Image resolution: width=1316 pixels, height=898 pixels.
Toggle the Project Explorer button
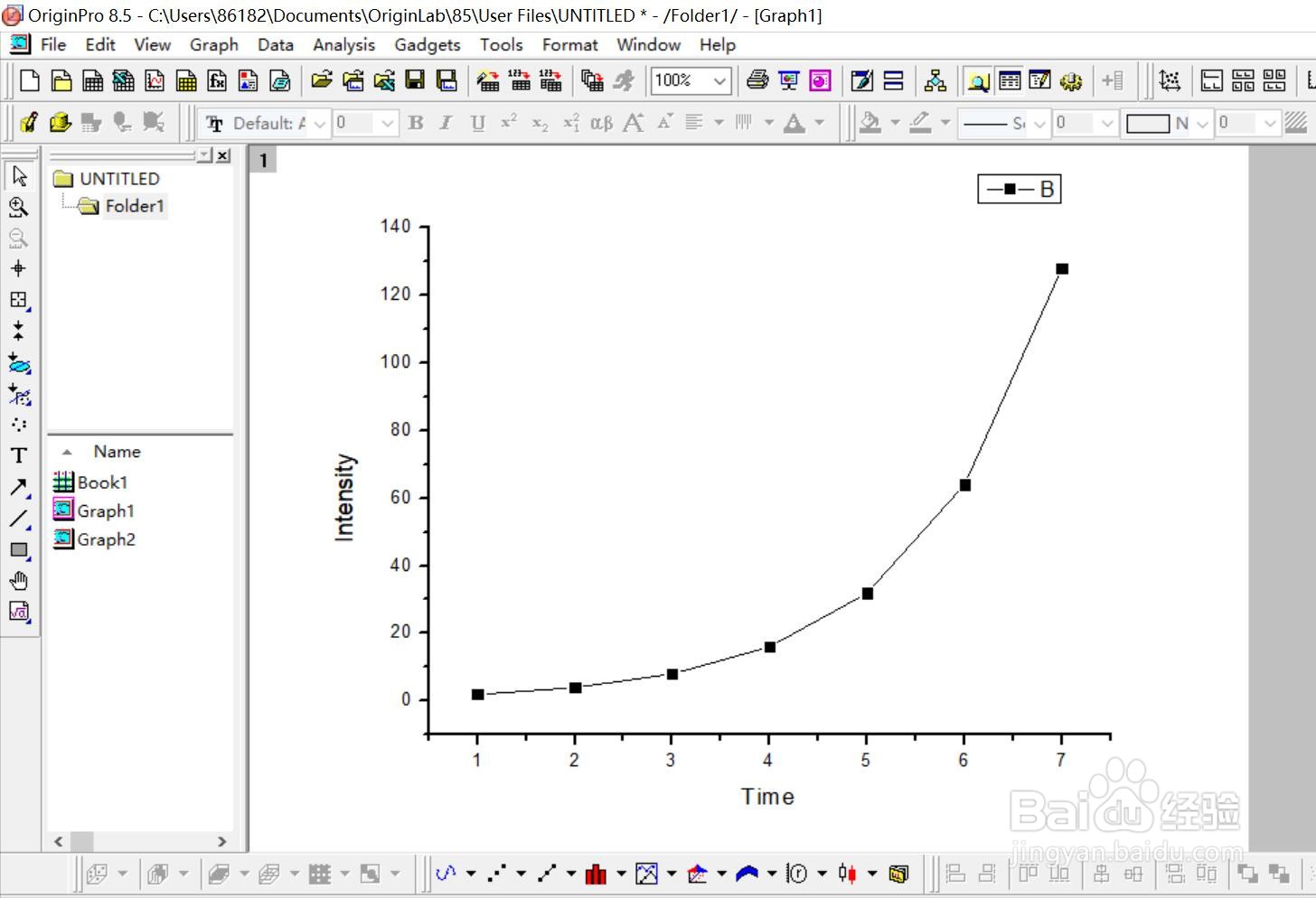coord(977,81)
